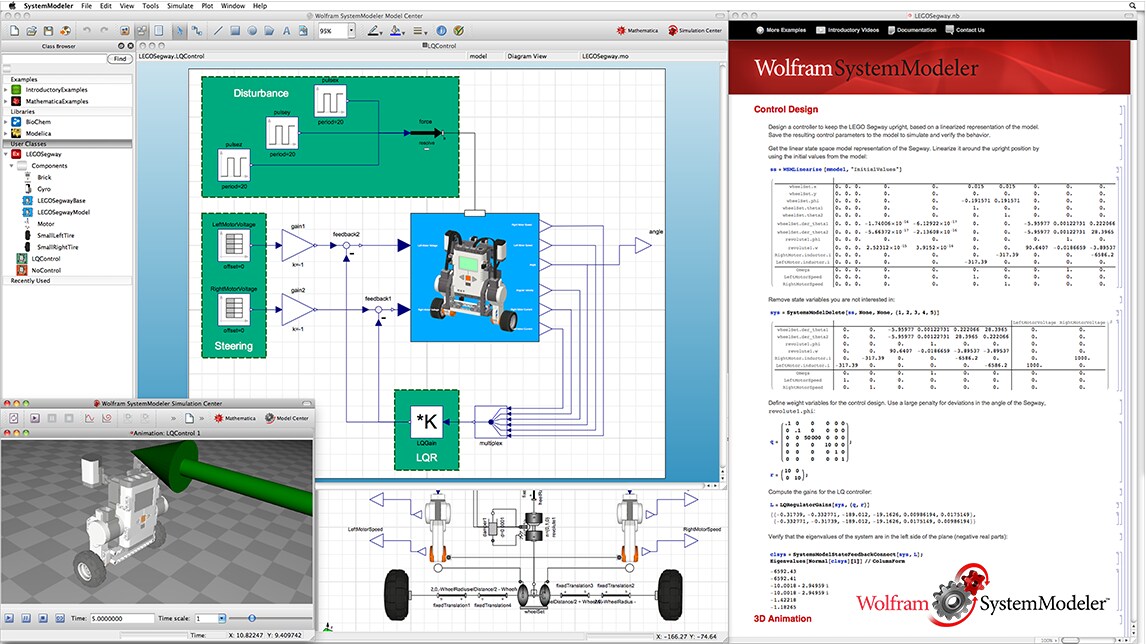This screenshot has width=1146, height=644.
Task: Click the Save model icon
Action: [50, 30]
